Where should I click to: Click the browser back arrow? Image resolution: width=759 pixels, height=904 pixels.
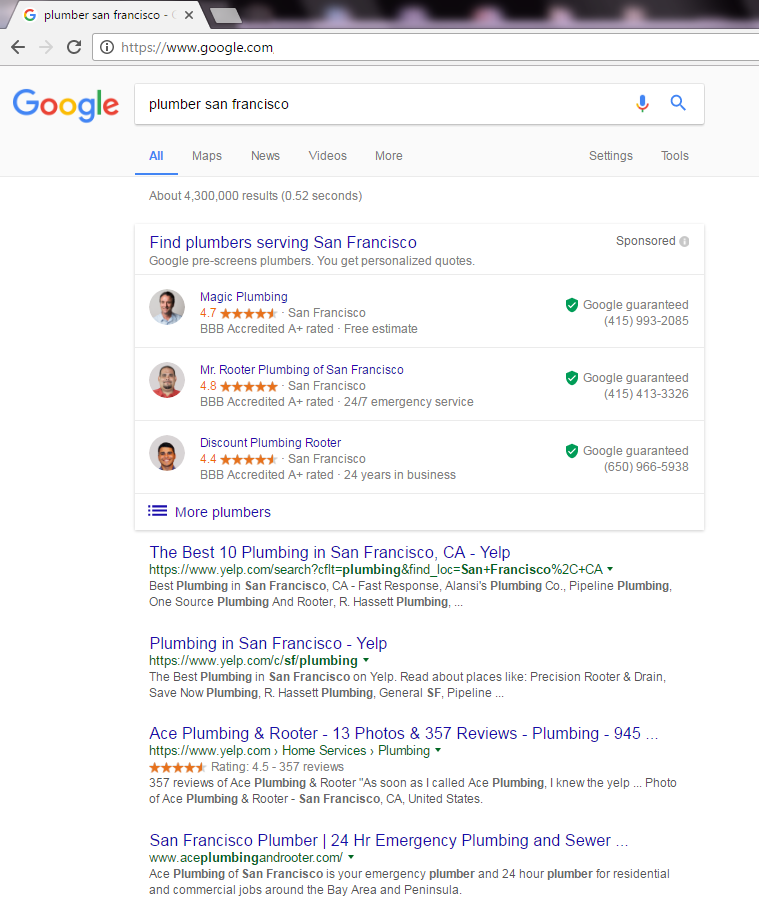click(18, 47)
